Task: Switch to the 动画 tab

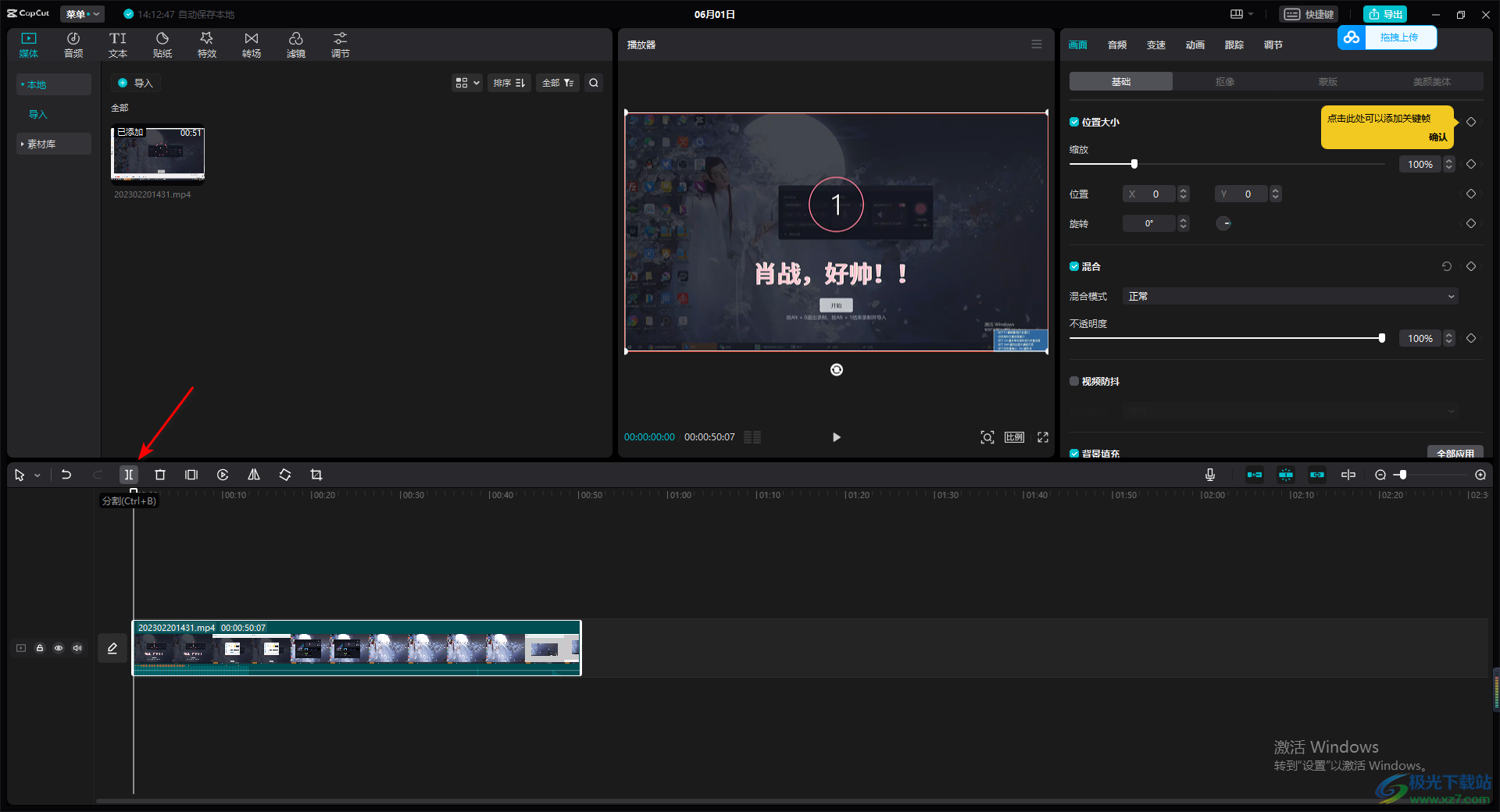Action: pos(1195,45)
